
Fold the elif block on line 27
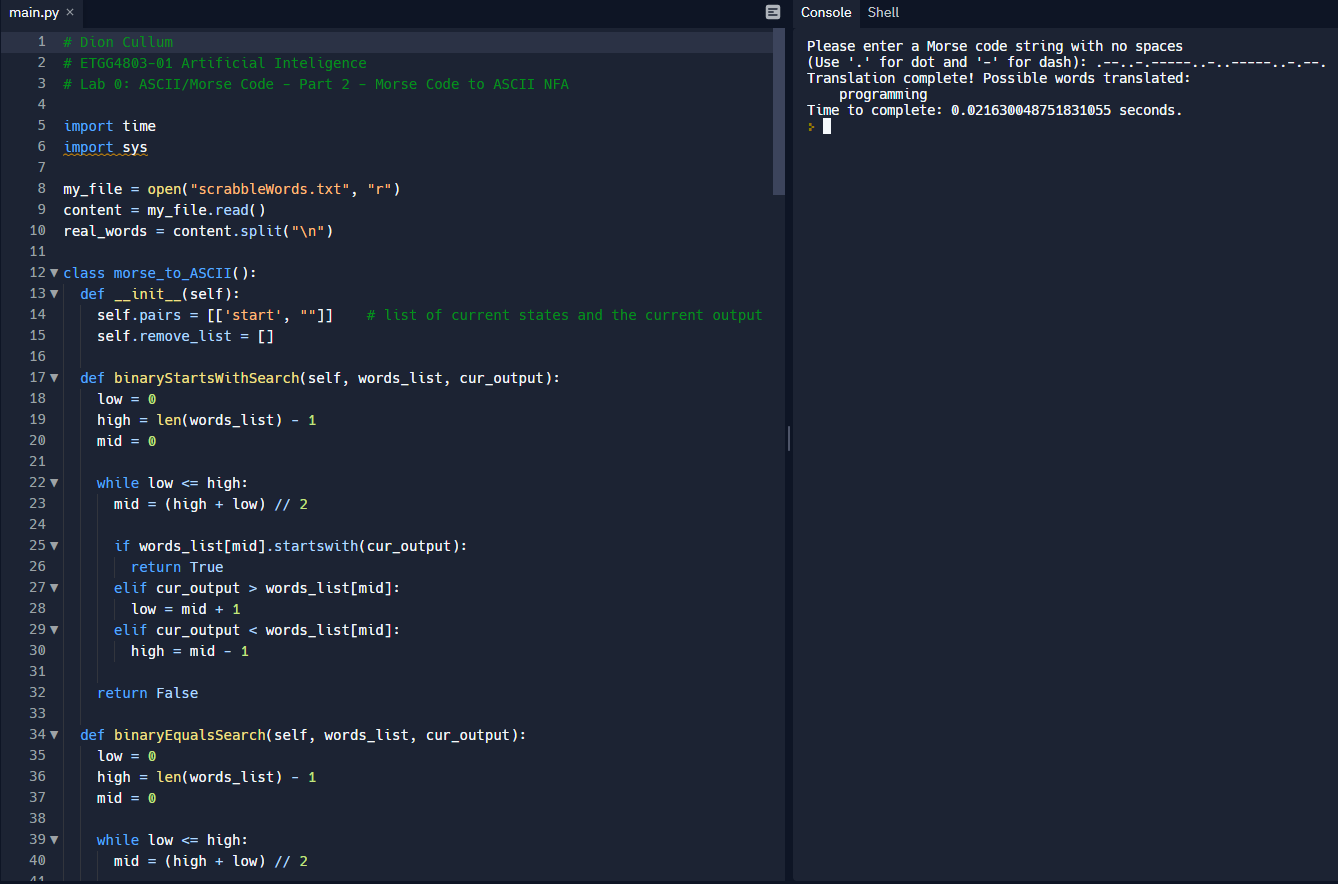tap(54, 588)
